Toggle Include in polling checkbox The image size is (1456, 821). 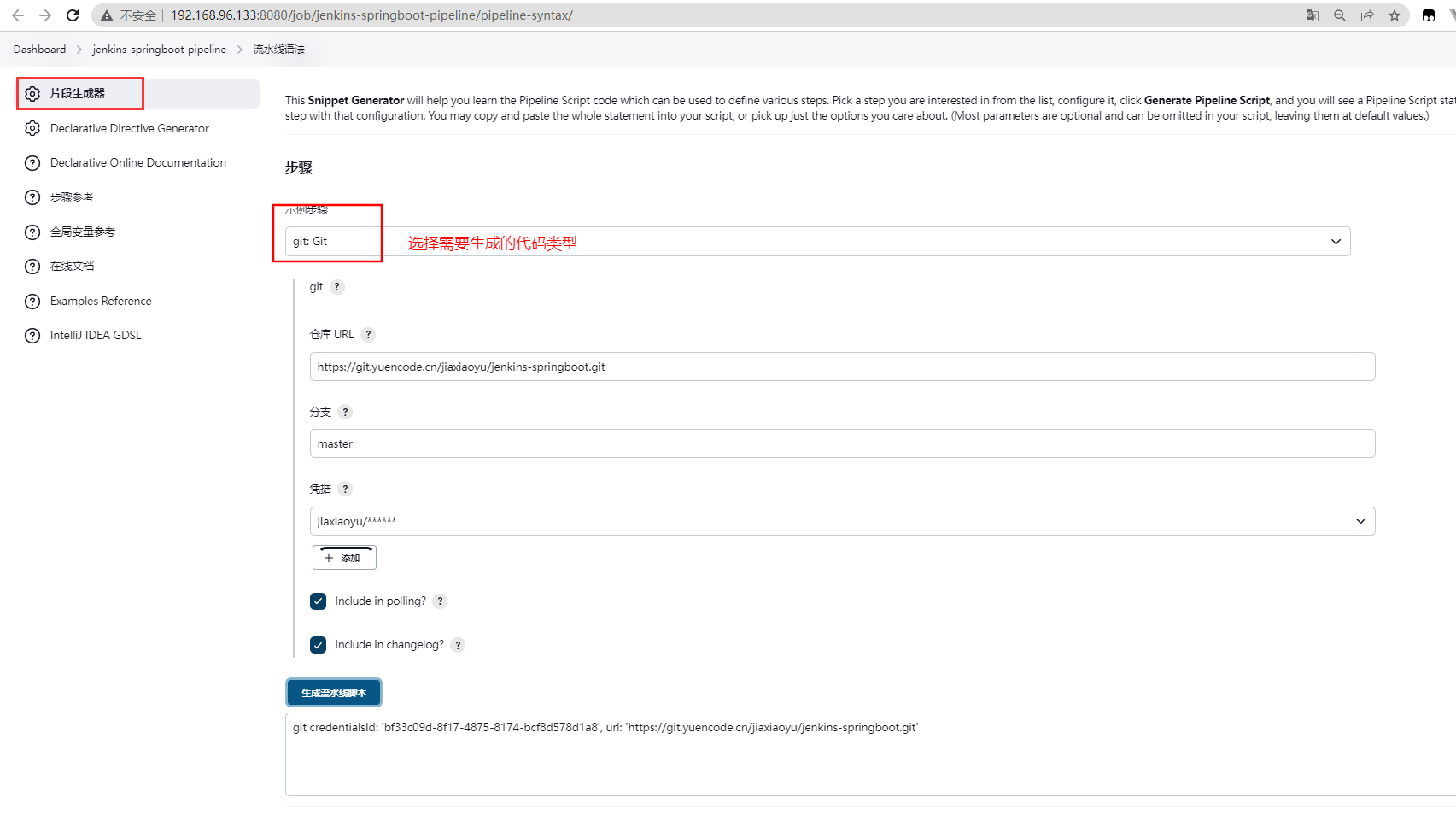(319, 601)
